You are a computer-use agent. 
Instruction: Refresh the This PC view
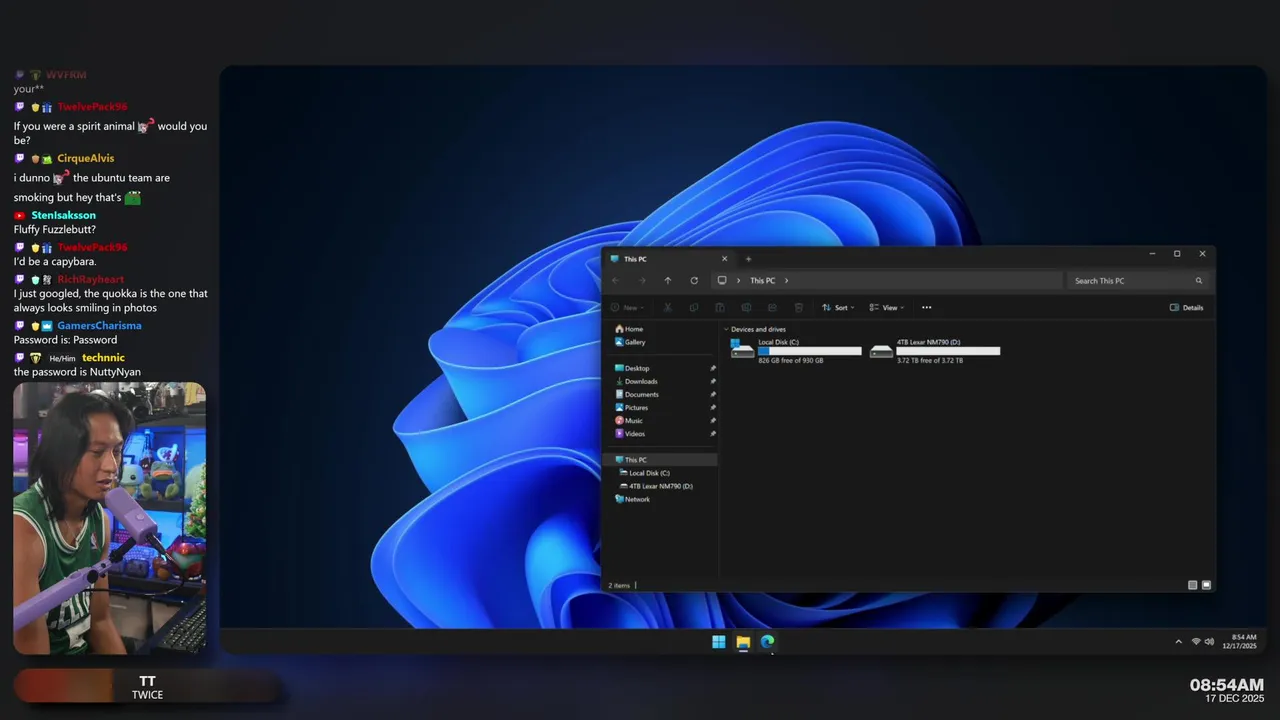point(694,281)
